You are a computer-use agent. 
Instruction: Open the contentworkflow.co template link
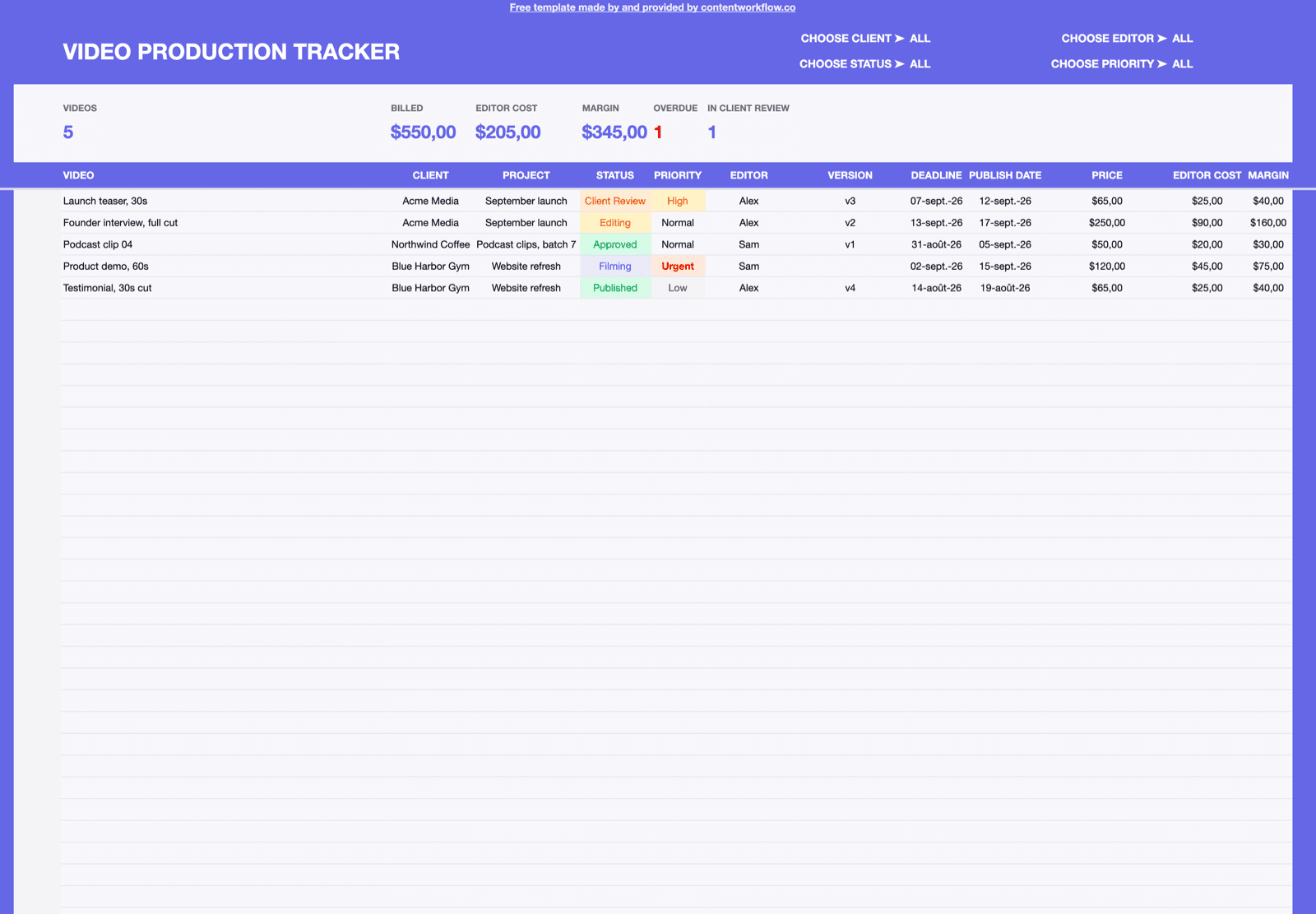652,7
